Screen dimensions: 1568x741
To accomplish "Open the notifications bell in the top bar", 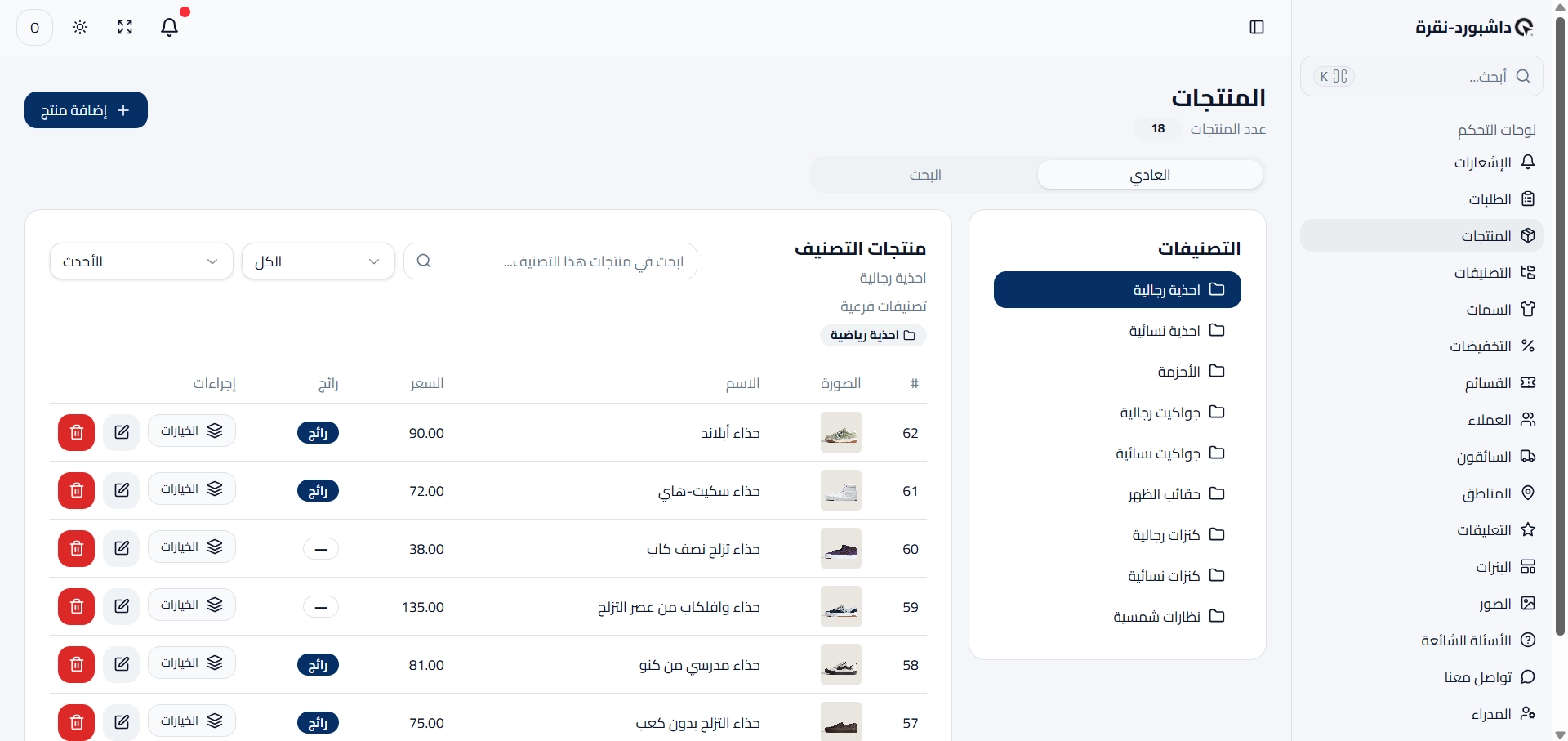I will tap(169, 28).
